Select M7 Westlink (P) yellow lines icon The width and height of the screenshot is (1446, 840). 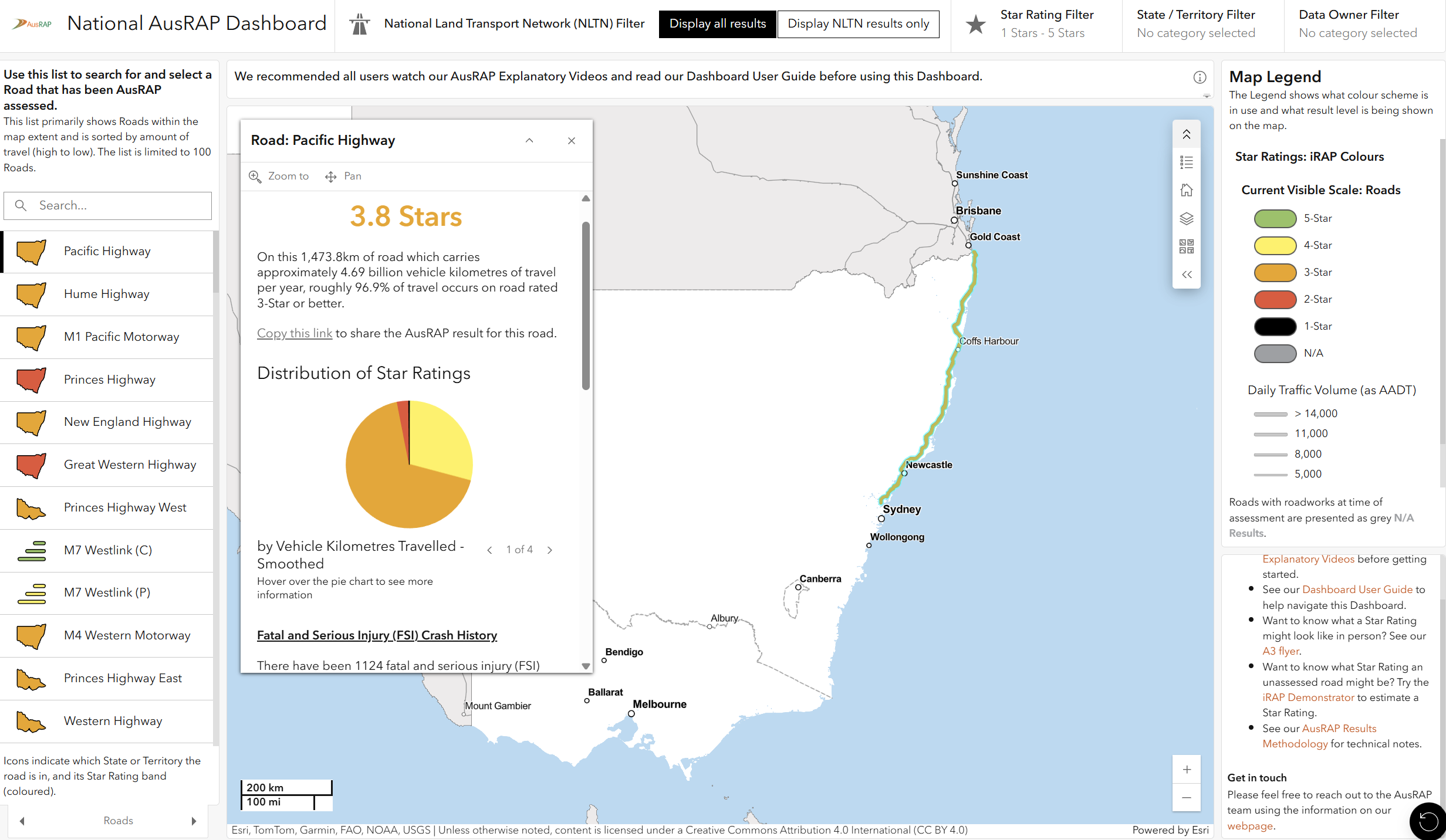(32, 593)
